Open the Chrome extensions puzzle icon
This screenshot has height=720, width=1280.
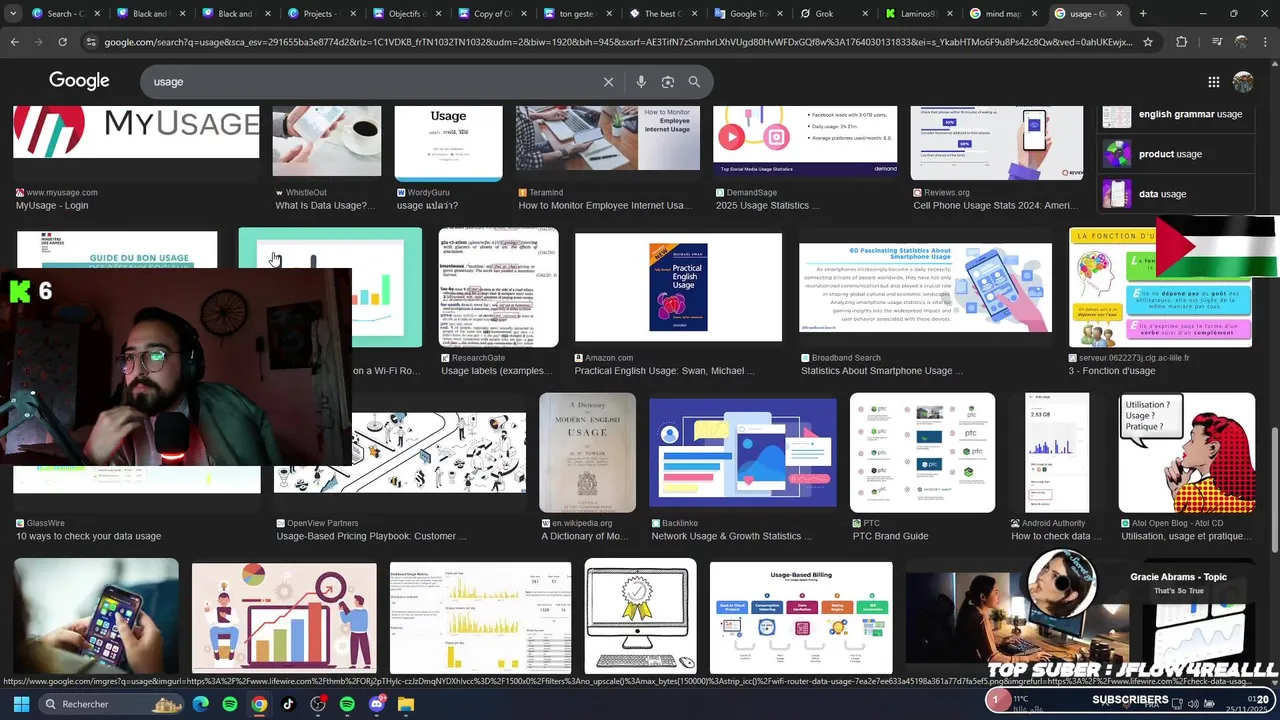(x=1182, y=42)
